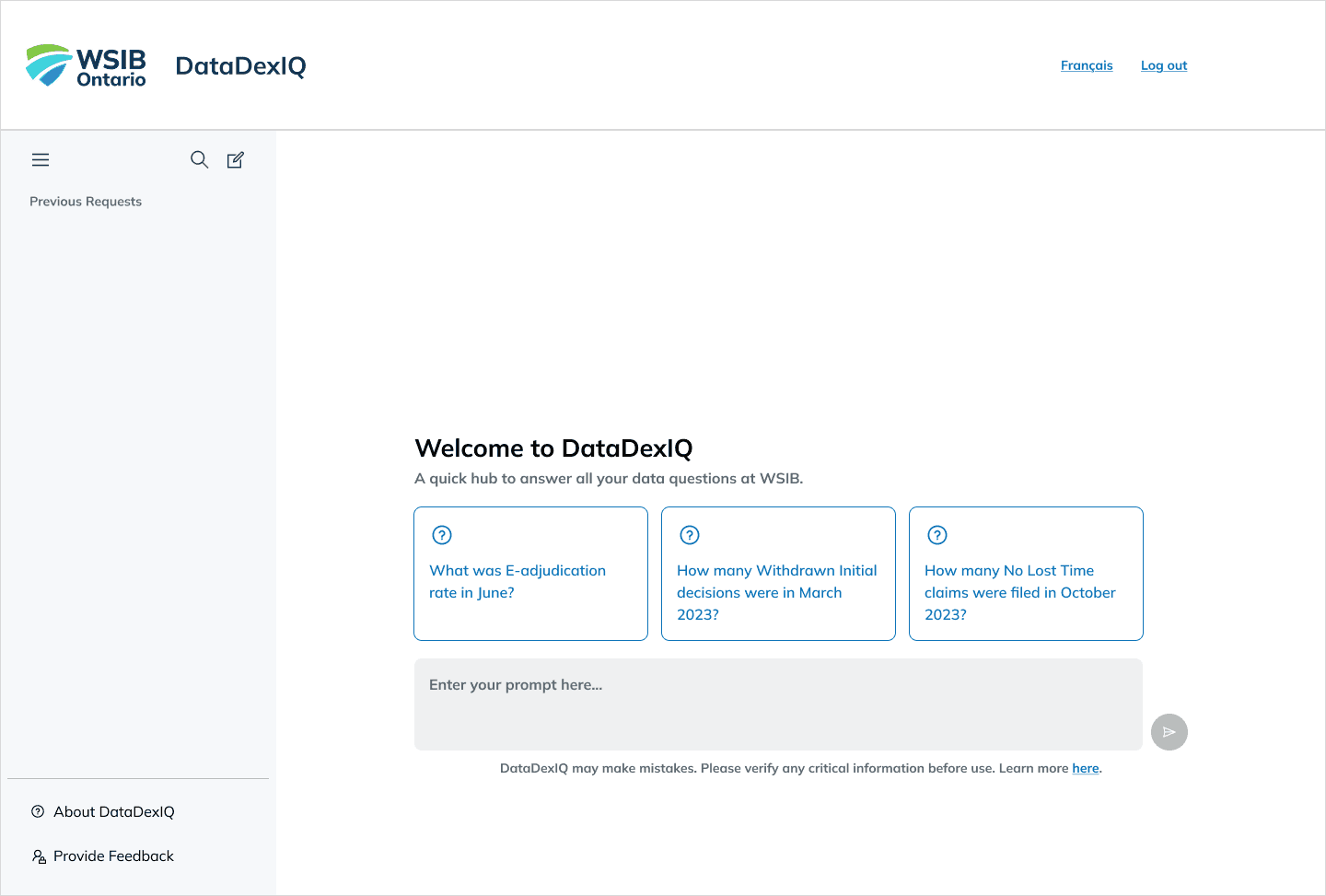This screenshot has width=1326, height=896.
Task: Click the About DataDexIQ help icon
Action: click(x=38, y=811)
